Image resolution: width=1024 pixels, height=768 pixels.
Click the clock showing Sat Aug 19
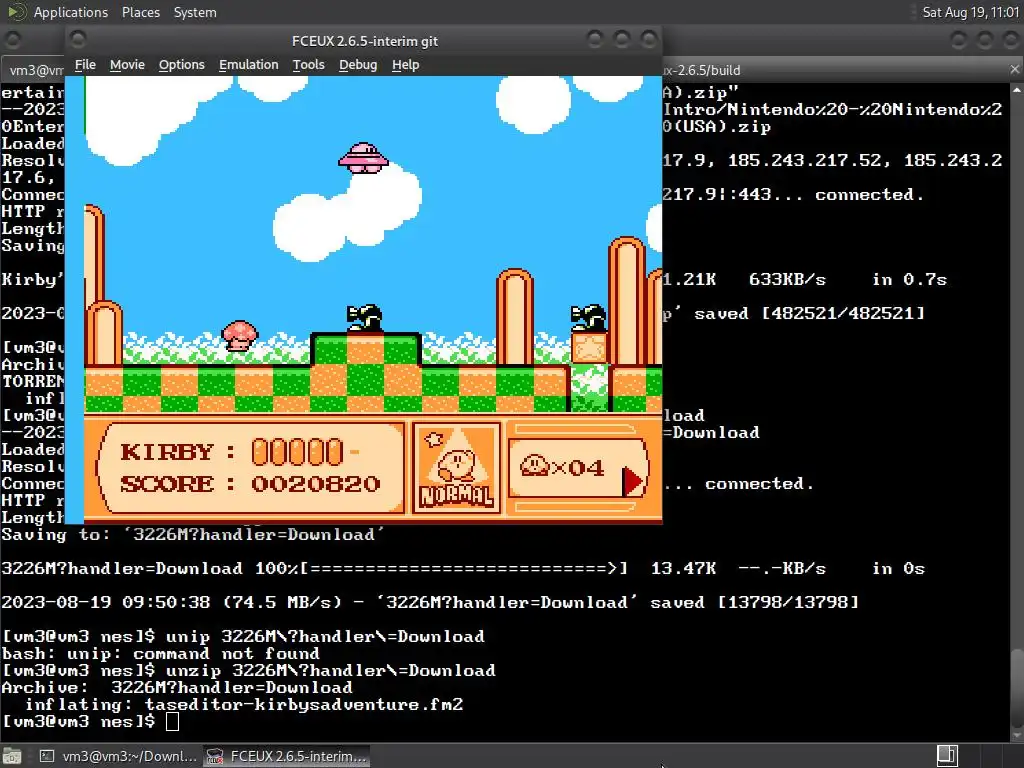(x=970, y=12)
